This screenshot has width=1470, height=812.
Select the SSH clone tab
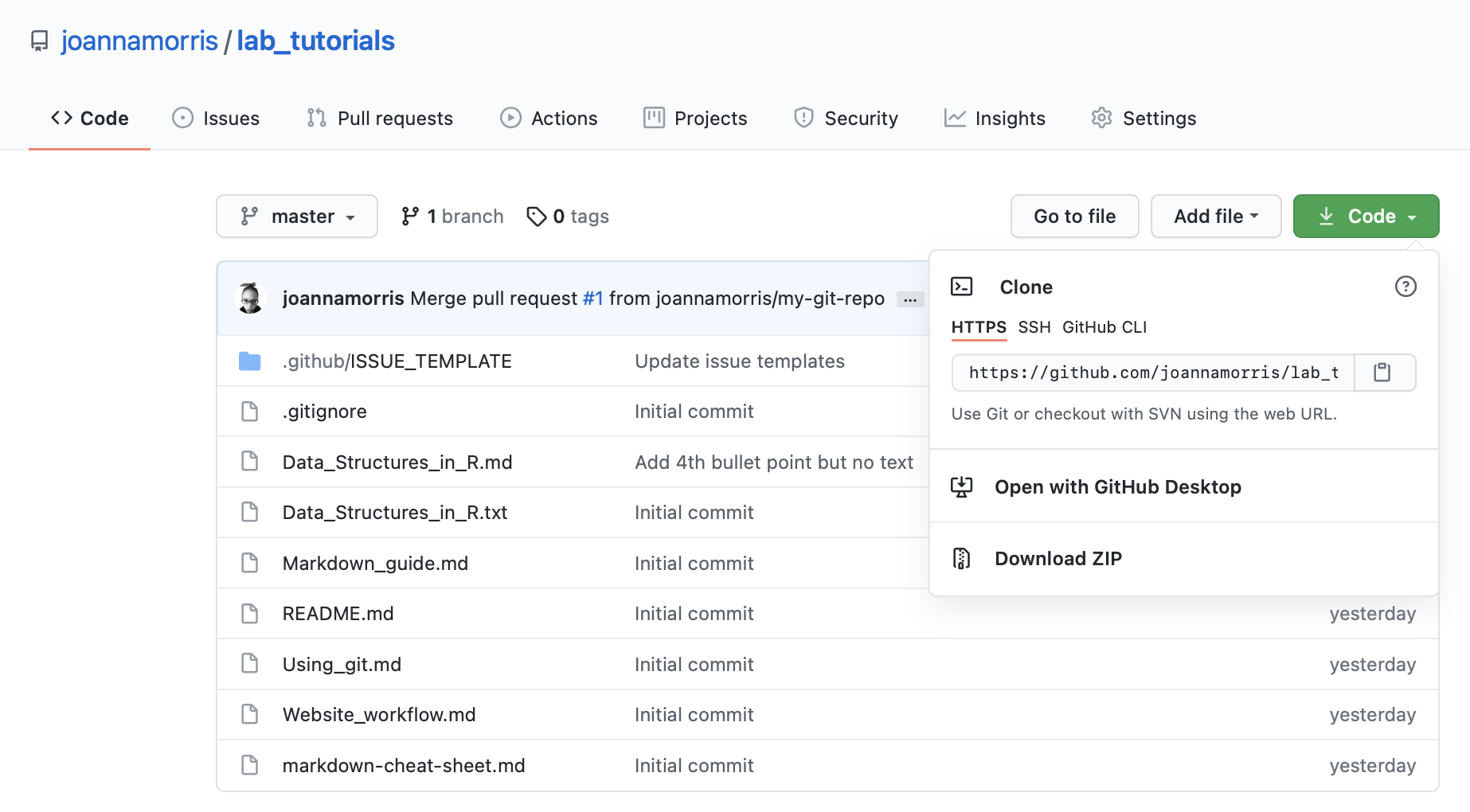click(1034, 327)
